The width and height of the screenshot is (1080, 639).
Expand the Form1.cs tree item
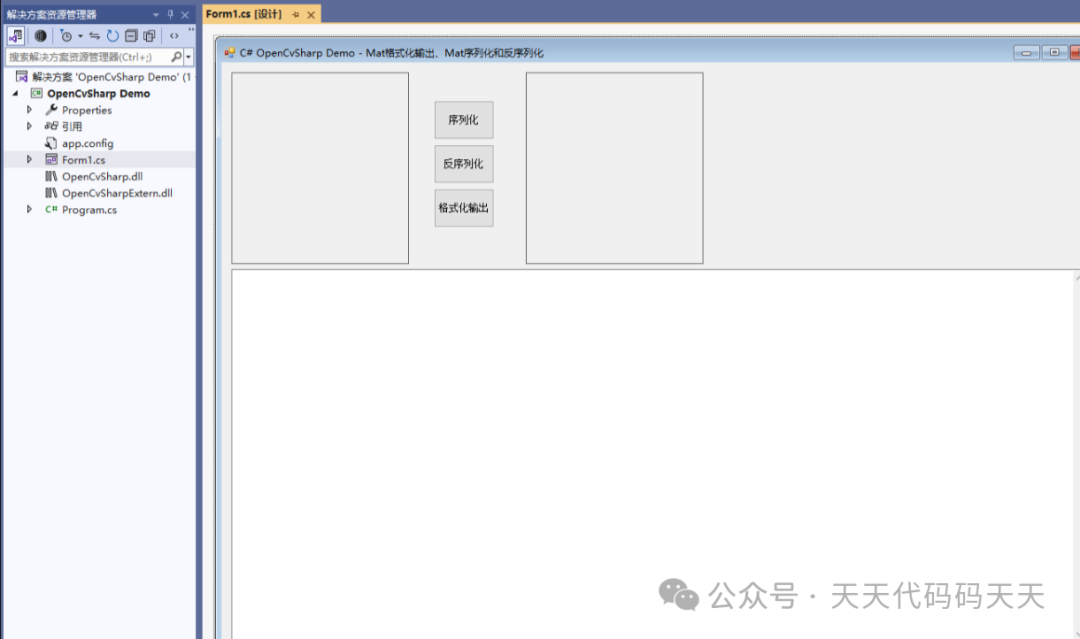[29, 159]
